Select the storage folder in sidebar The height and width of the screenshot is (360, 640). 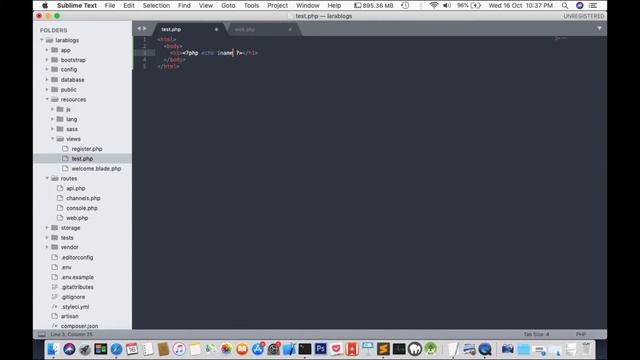click(70, 228)
